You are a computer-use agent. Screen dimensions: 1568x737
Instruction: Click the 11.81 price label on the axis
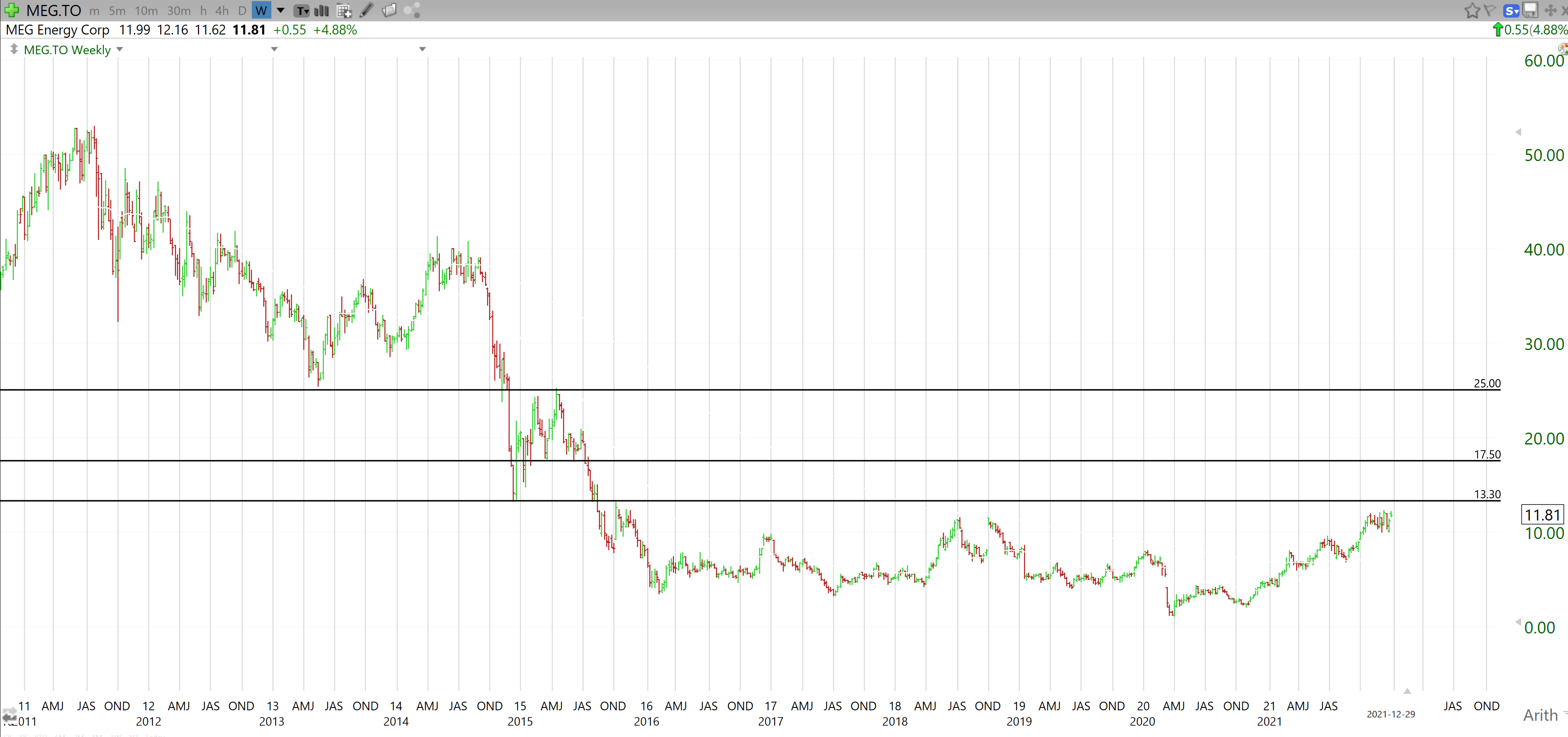(1543, 515)
